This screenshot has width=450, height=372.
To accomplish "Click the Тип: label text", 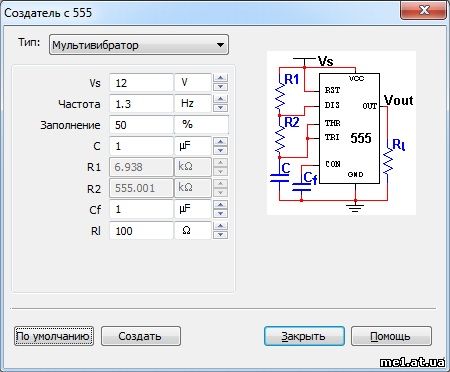I will coord(29,42).
